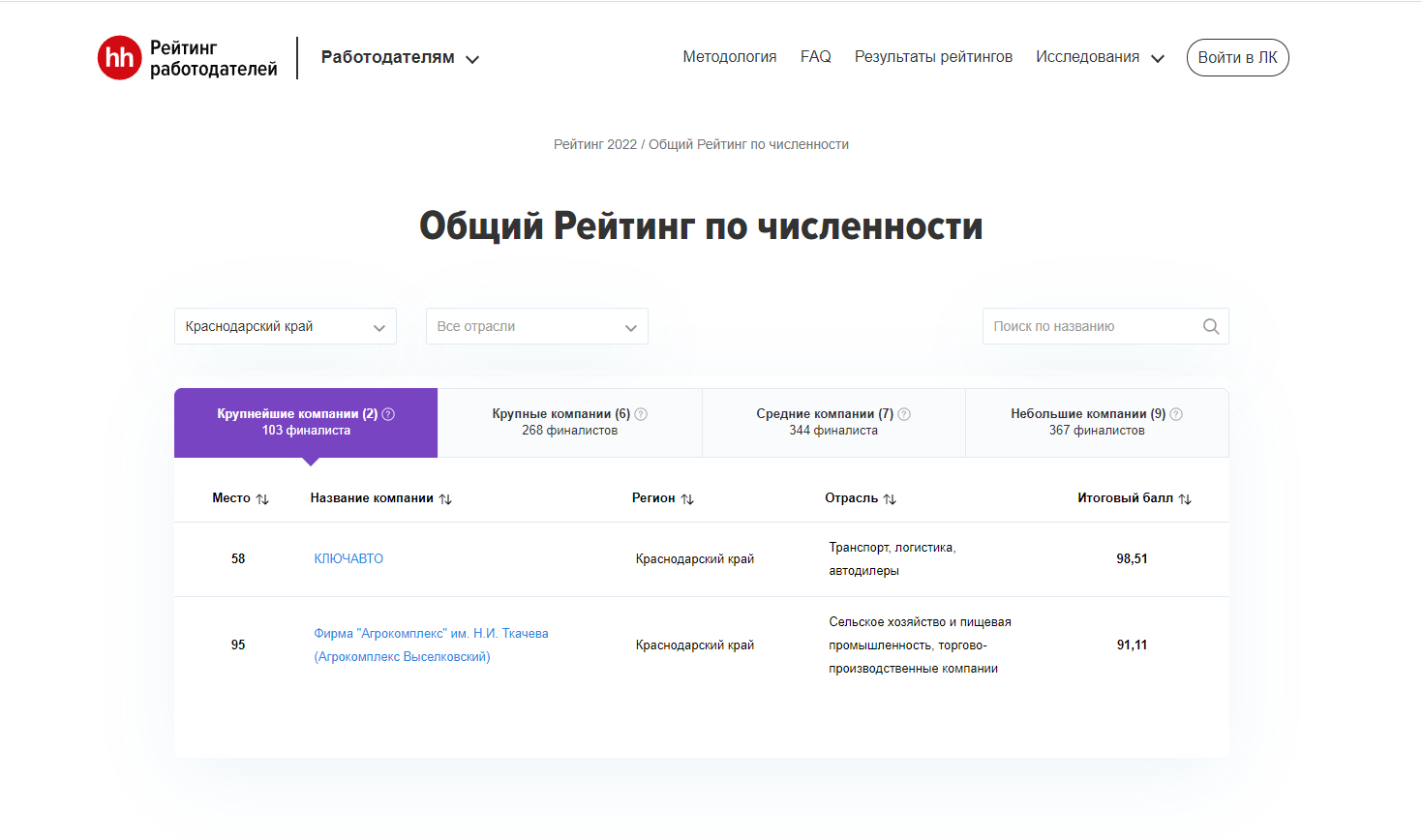Click Рейтинг работодателей logo text
This screenshot has width=1422, height=840.
tap(213, 58)
